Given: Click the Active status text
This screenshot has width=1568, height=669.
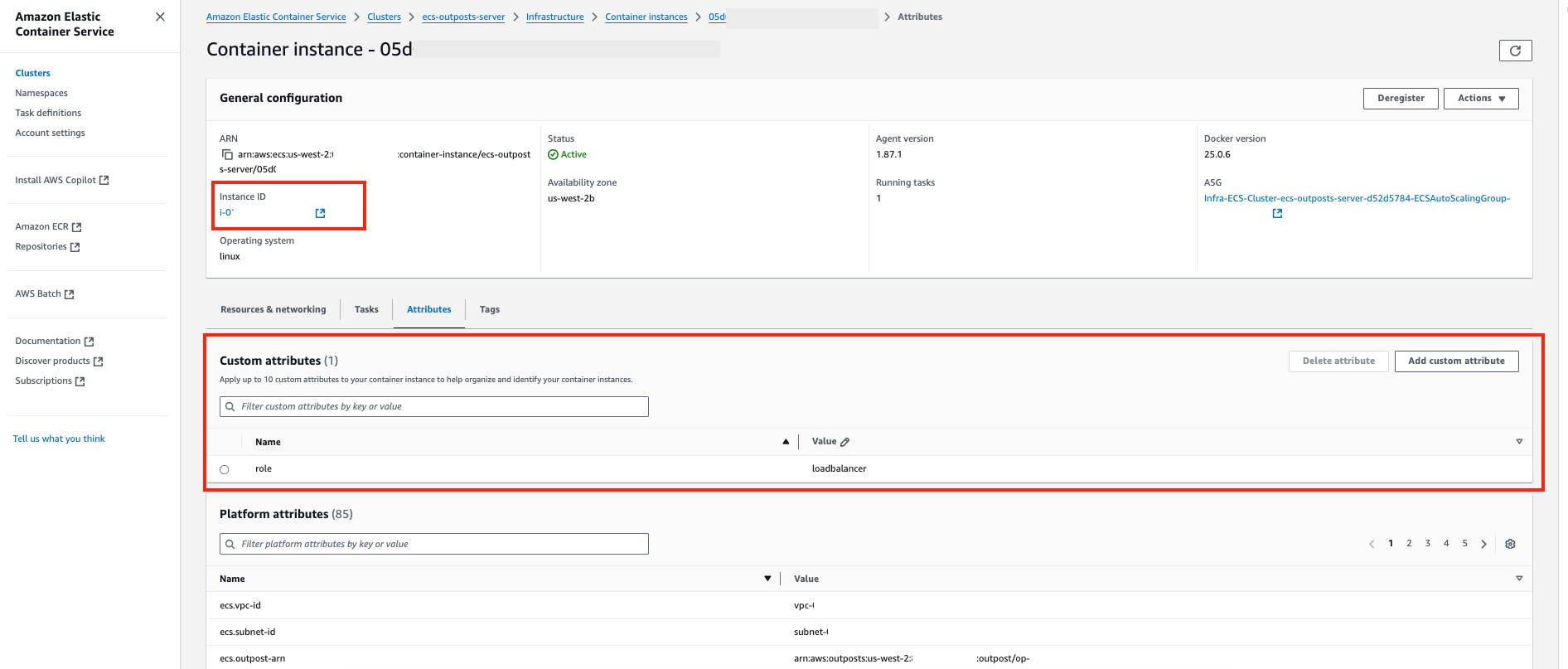Looking at the screenshot, I should pyautogui.click(x=573, y=154).
